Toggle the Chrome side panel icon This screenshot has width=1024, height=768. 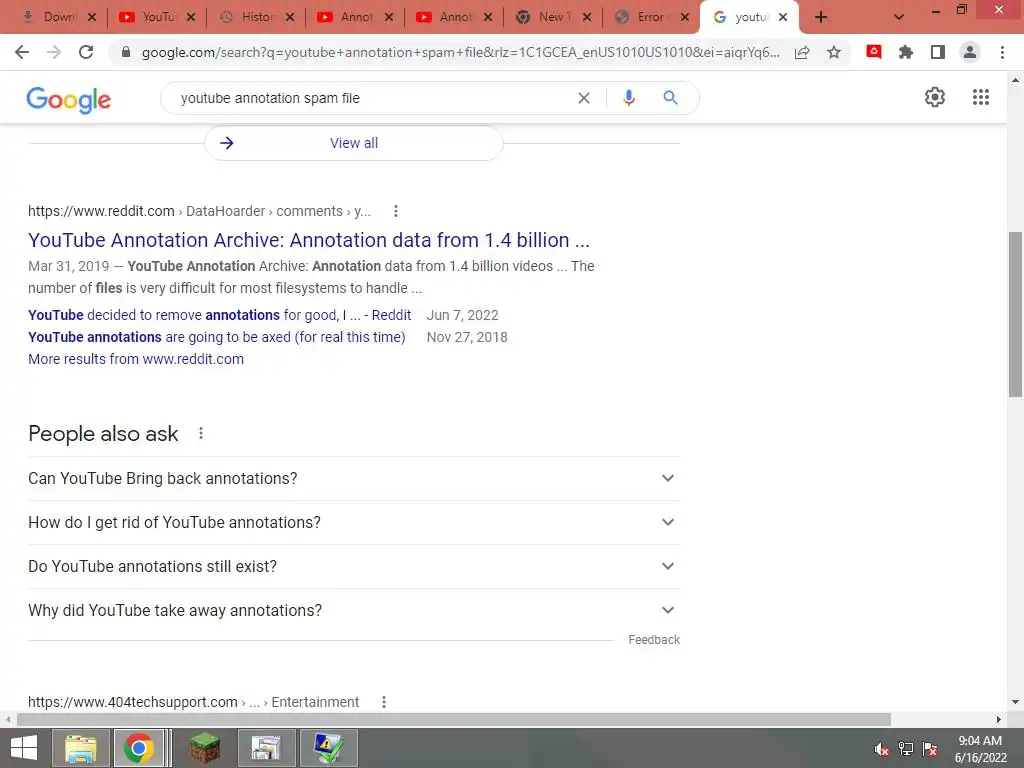(x=938, y=52)
